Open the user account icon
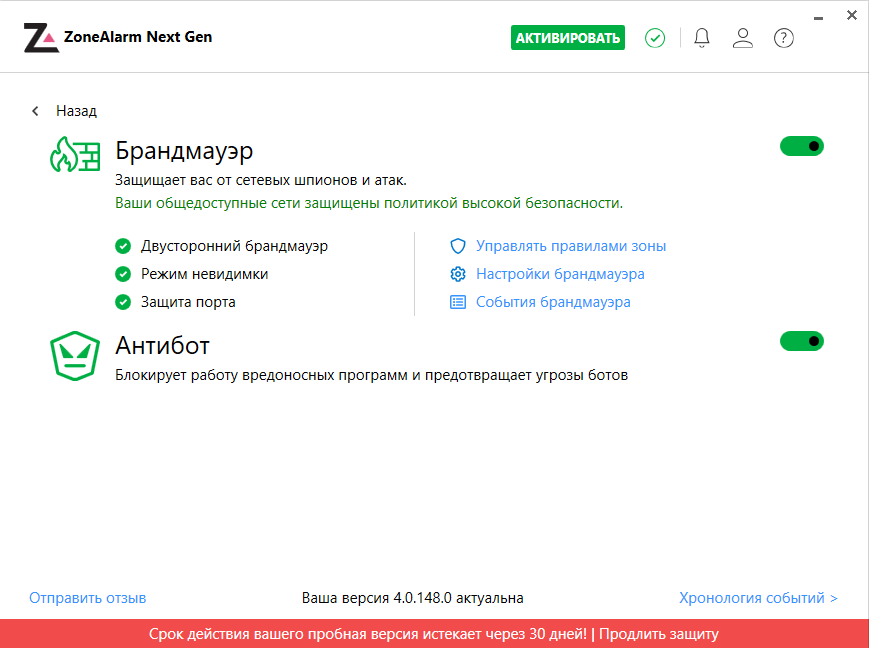869x648 pixels. [x=743, y=38]
